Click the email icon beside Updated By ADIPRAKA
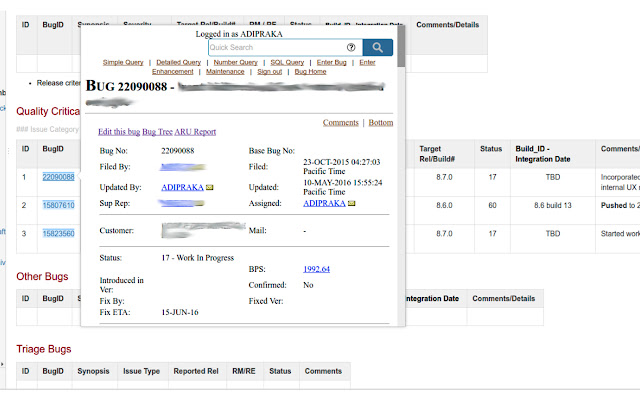Image resolution: width=640 pixels, height=400 pixels. click(x=209, y=187)
